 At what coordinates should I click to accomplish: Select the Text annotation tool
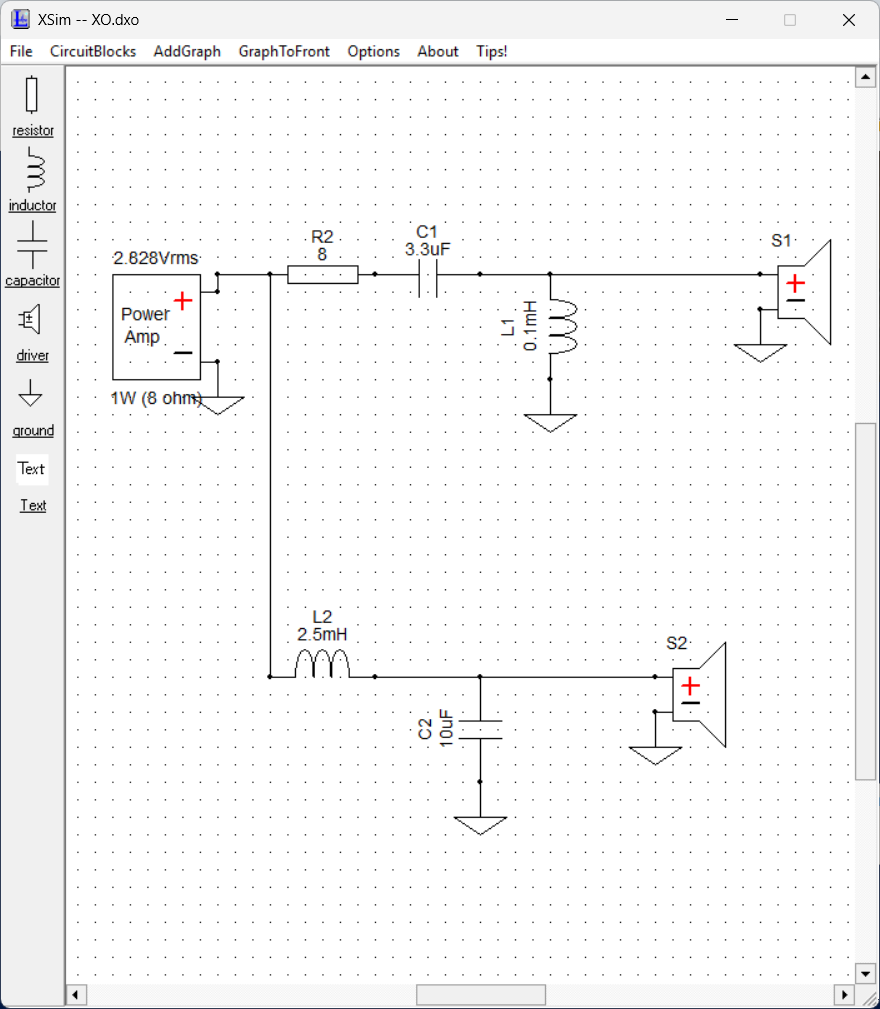click(32, 469)
